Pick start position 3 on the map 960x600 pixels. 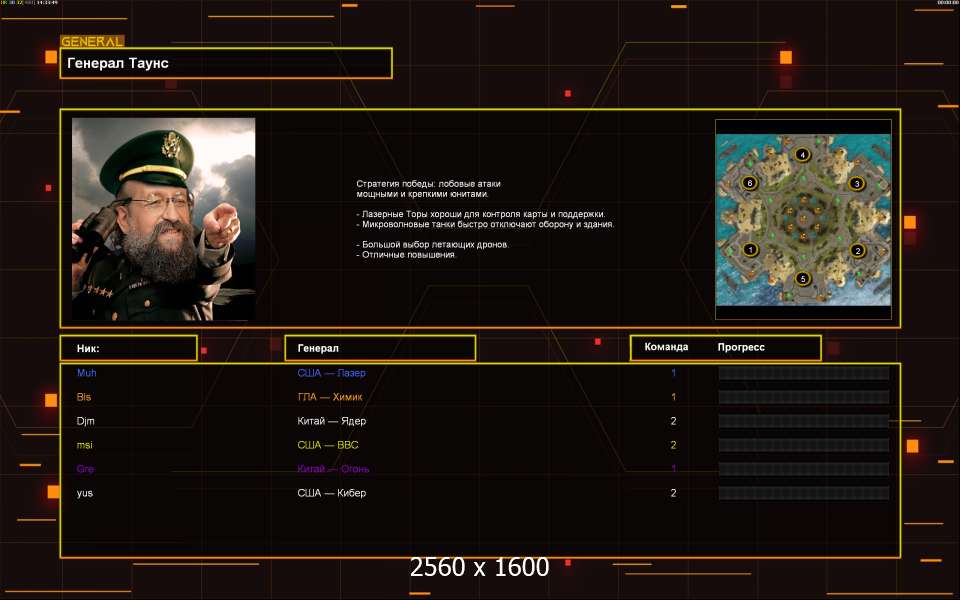856,184
